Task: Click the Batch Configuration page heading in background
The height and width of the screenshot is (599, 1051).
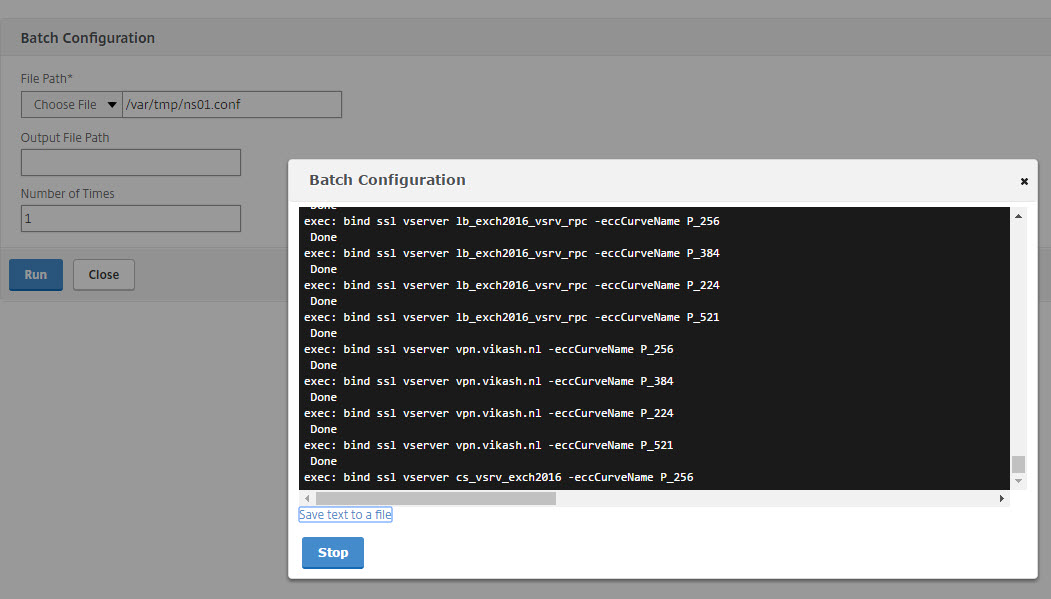Action: [88, 38]
